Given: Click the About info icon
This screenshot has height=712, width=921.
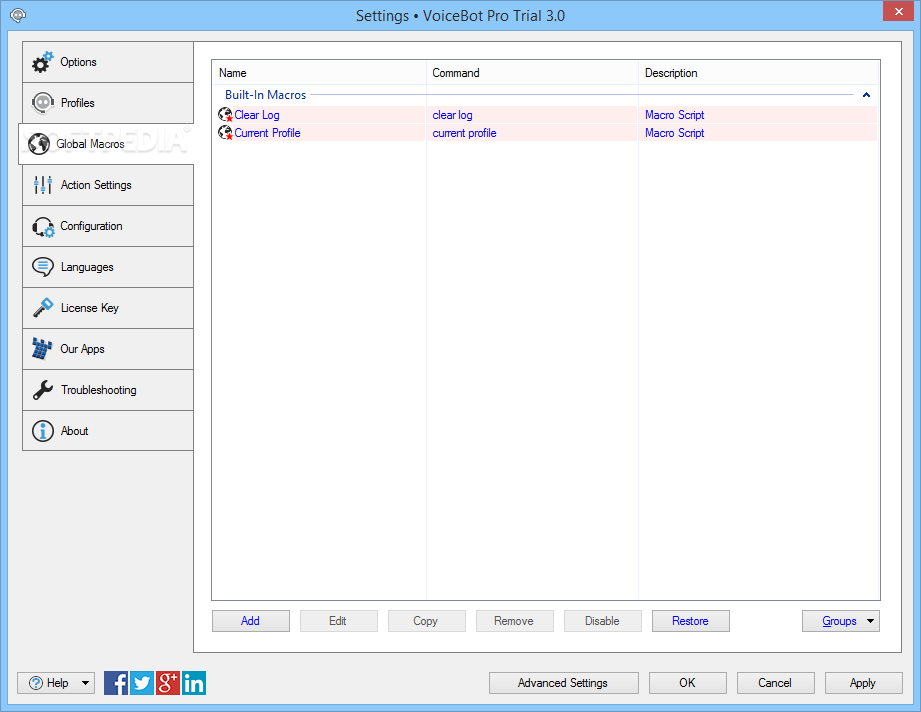Looking at the screenshot, I should coord(43,431).
